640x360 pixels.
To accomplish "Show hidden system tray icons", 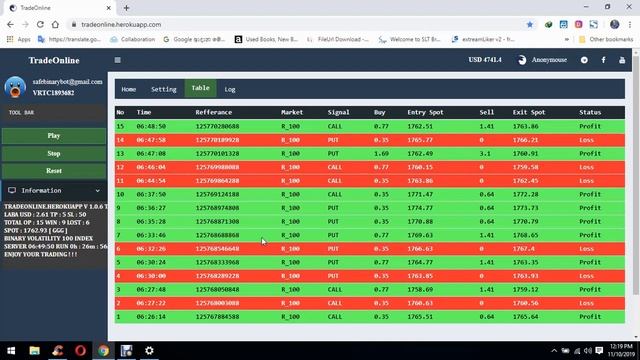I will pos(554,351).
